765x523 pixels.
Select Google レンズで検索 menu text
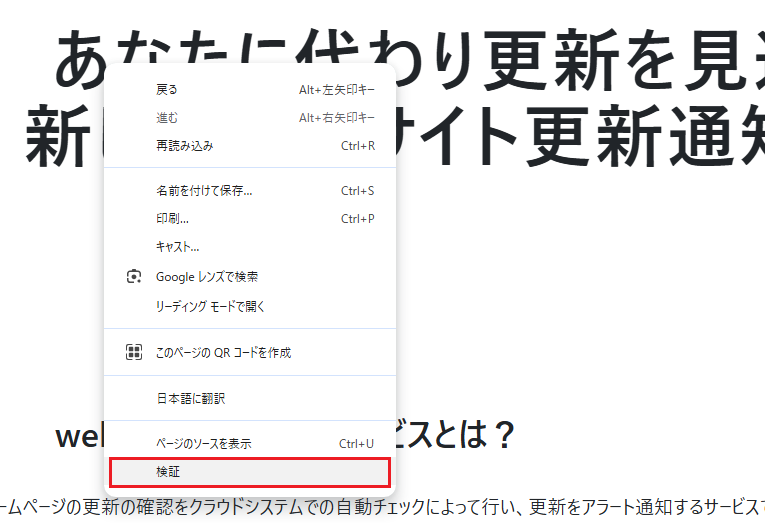coord(207,277)
